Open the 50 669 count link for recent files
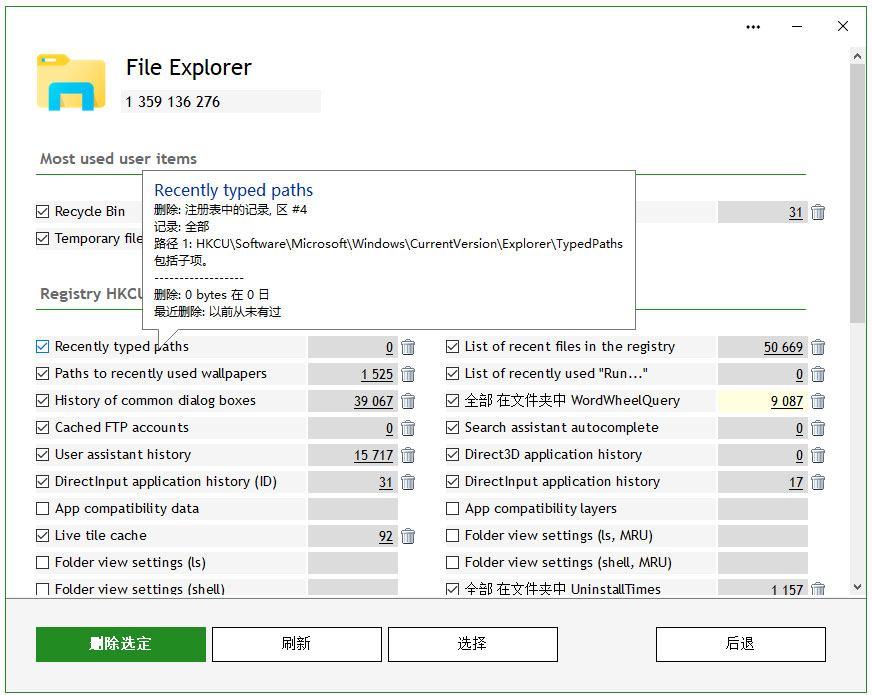This screenshot has width=872, height=695. tap(783, 348)
